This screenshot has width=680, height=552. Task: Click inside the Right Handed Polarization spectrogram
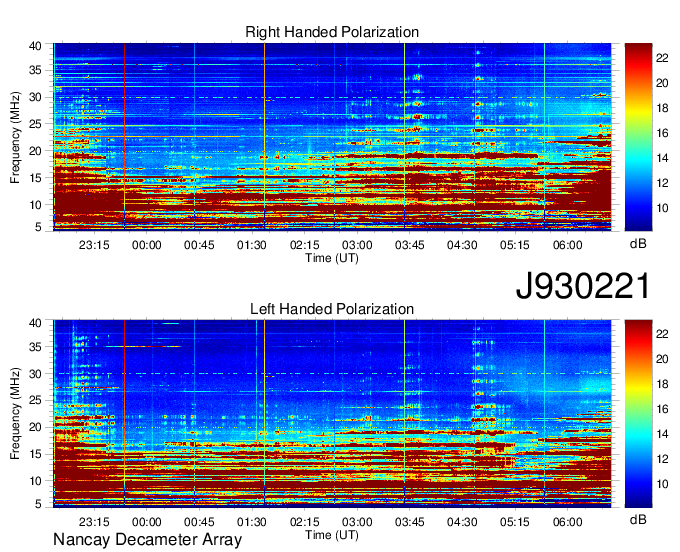(x=332, y=137)
